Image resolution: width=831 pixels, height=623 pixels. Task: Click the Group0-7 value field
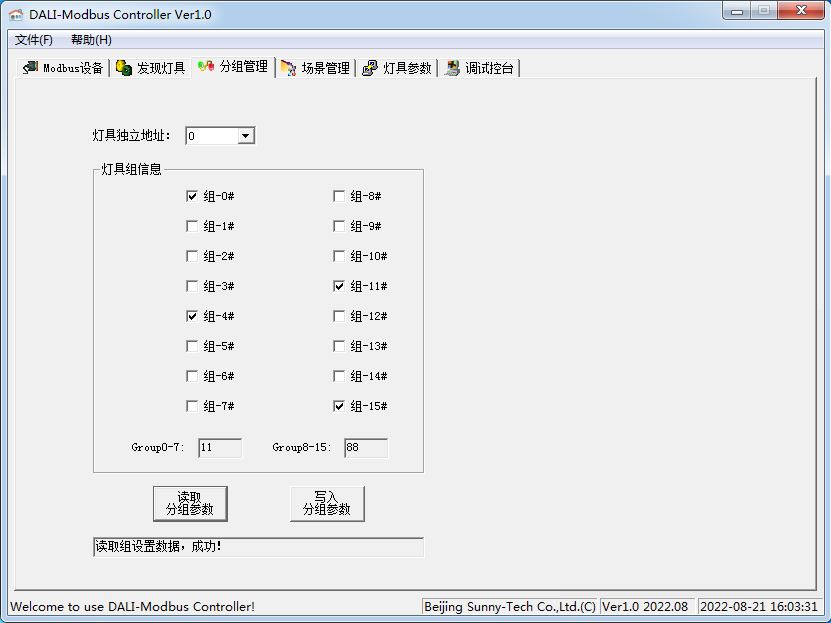(x=220, y=448)
